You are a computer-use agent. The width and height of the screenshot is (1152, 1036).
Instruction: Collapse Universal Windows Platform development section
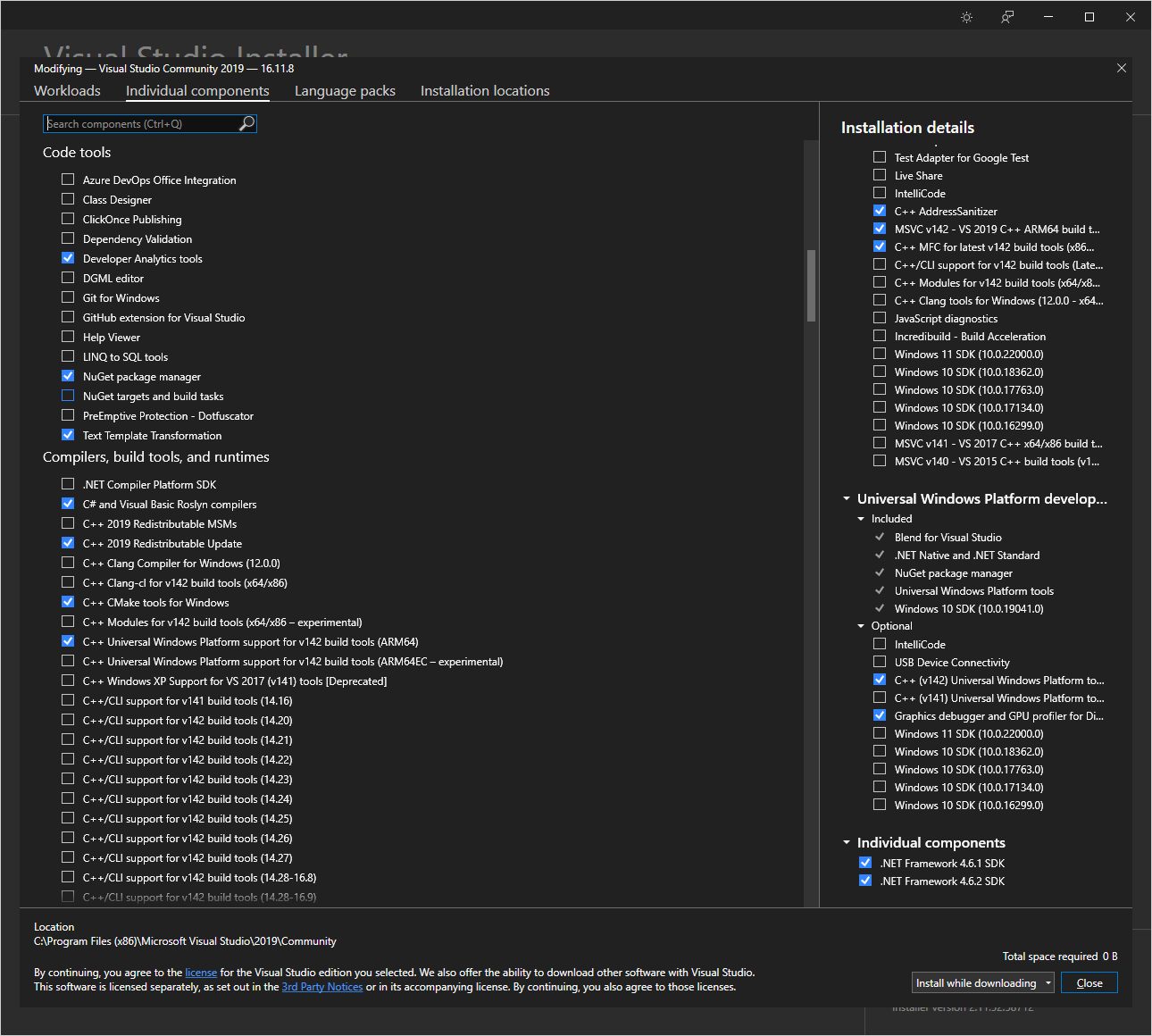tap(847, 499)
